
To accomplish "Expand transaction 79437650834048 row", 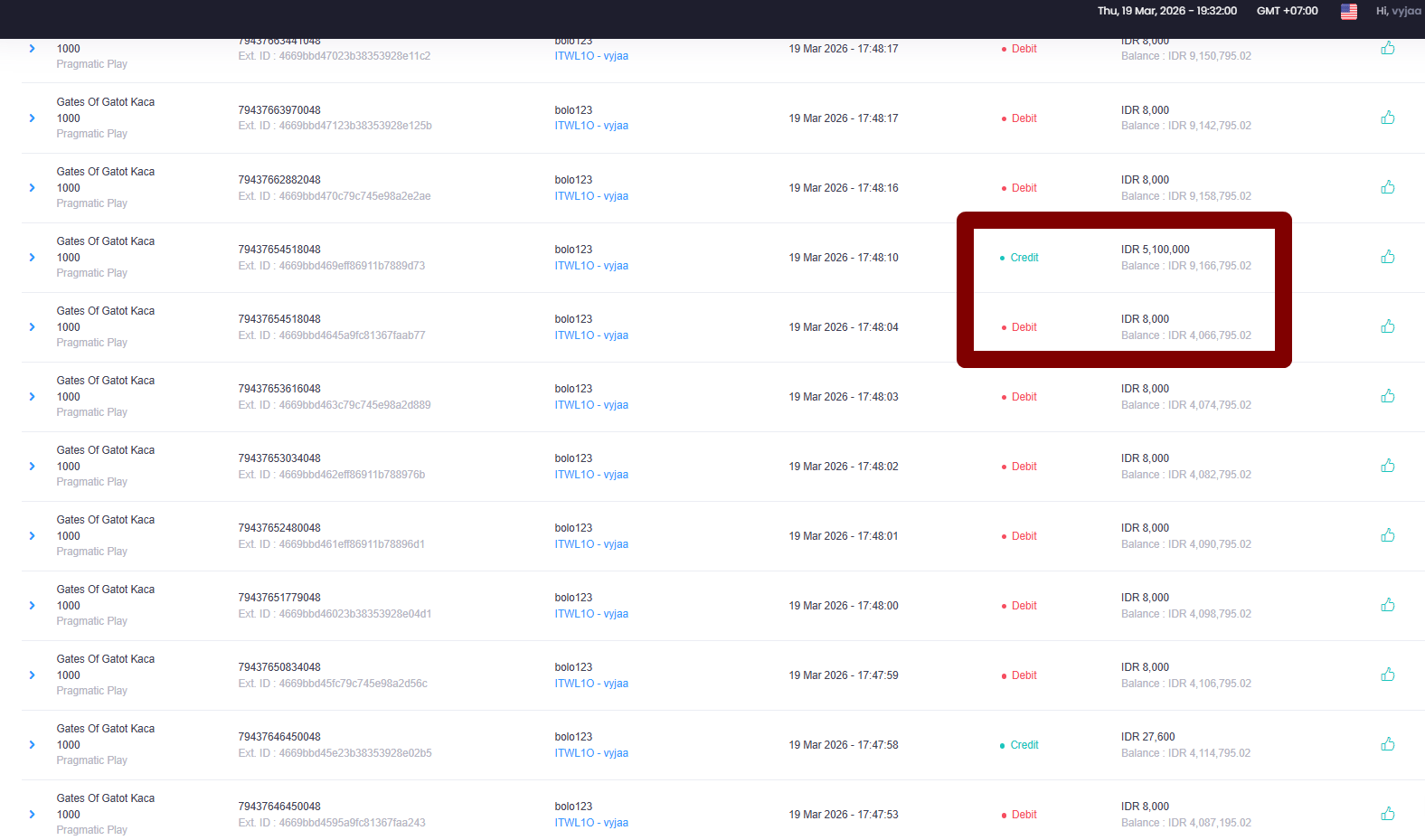I will tap(33, 675).
